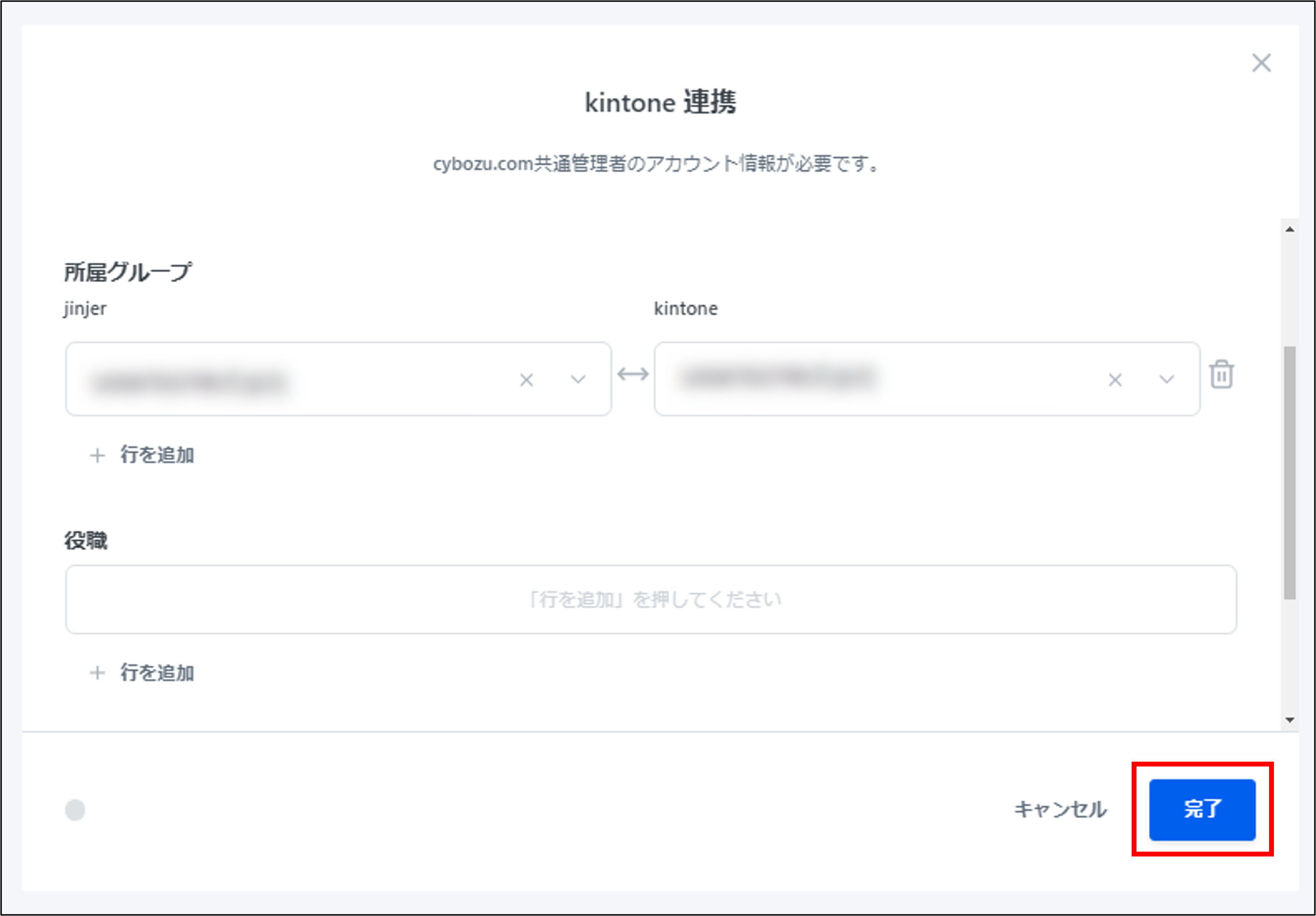Delete the group mapping row via trash icon
This screenshot has height=916, width=1316.
(x=1223, y=375)
